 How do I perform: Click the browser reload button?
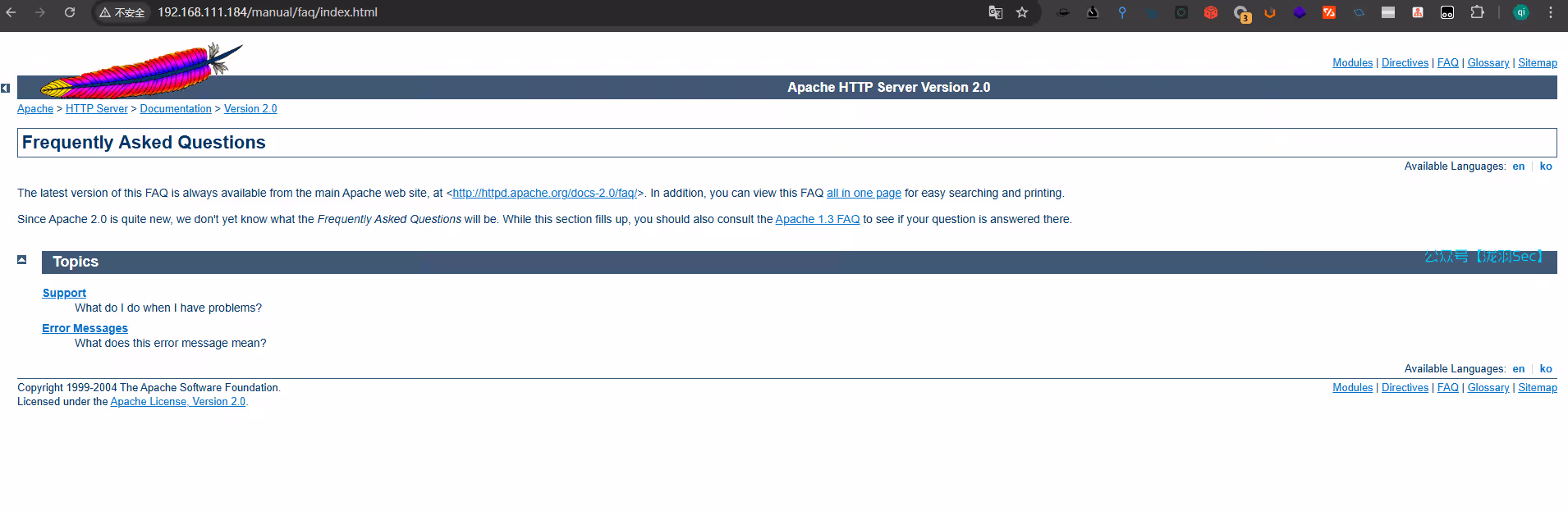tap(70, 12)
